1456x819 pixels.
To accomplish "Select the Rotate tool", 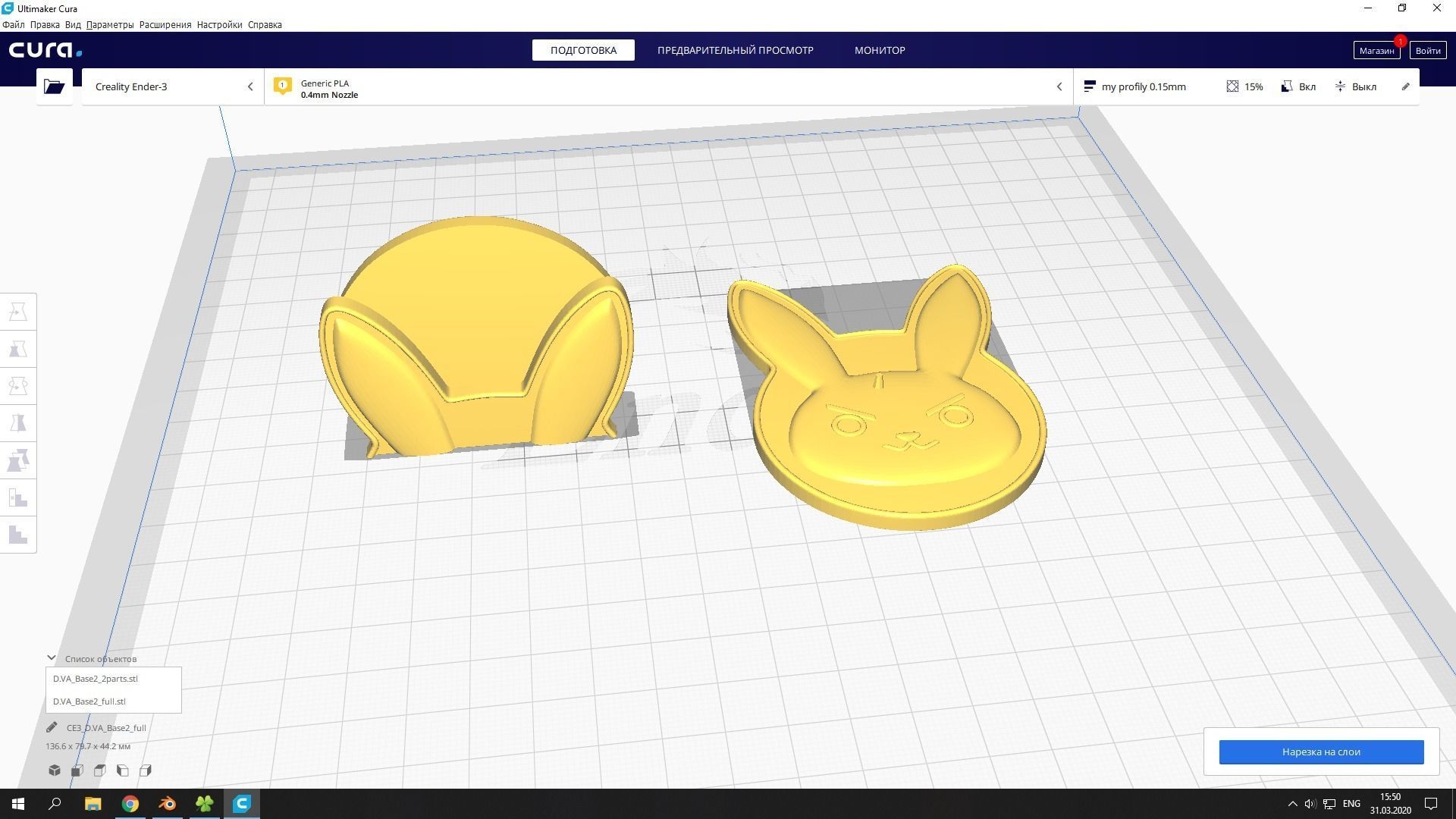I will coord(17,385).
